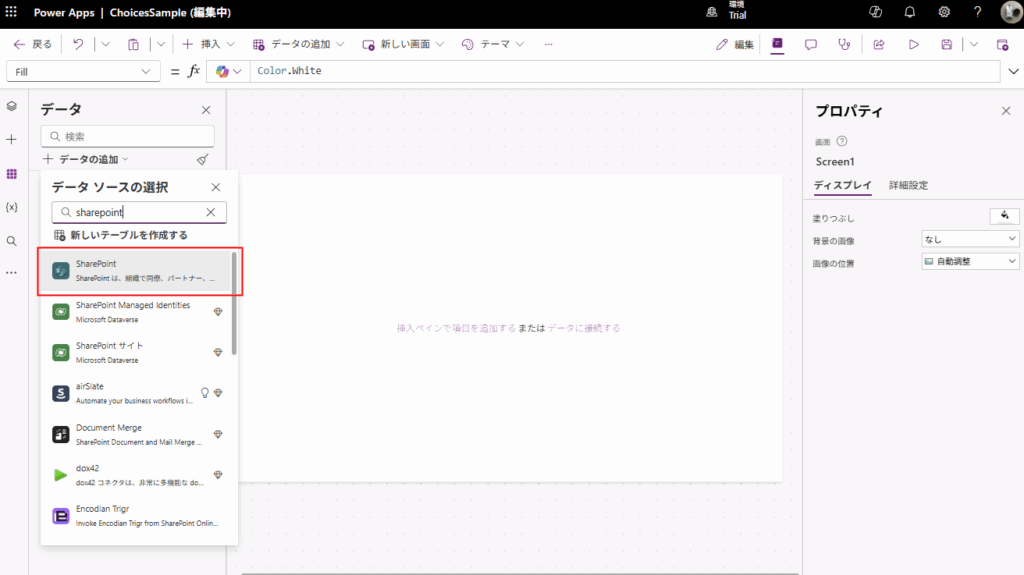Expand the formula bar chevron
Viewport: 1024px width, 575px height.
(1013, 71)
